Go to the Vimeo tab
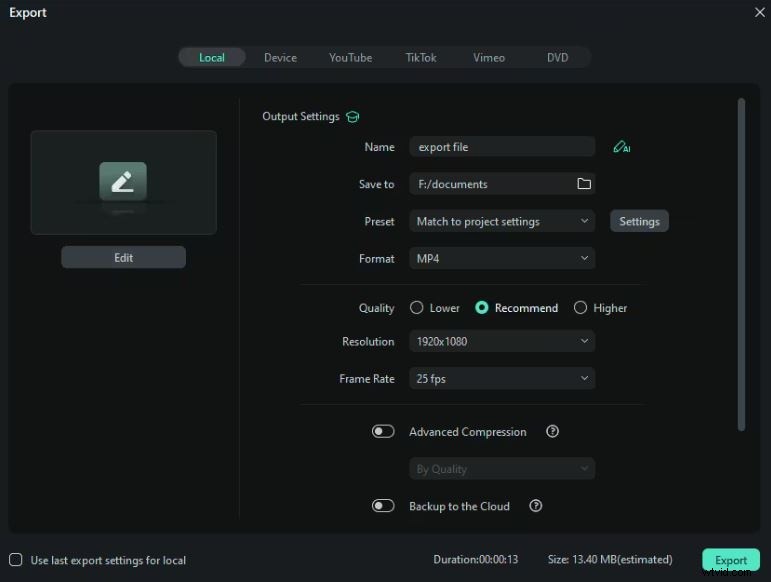 (x=489, y=58)
